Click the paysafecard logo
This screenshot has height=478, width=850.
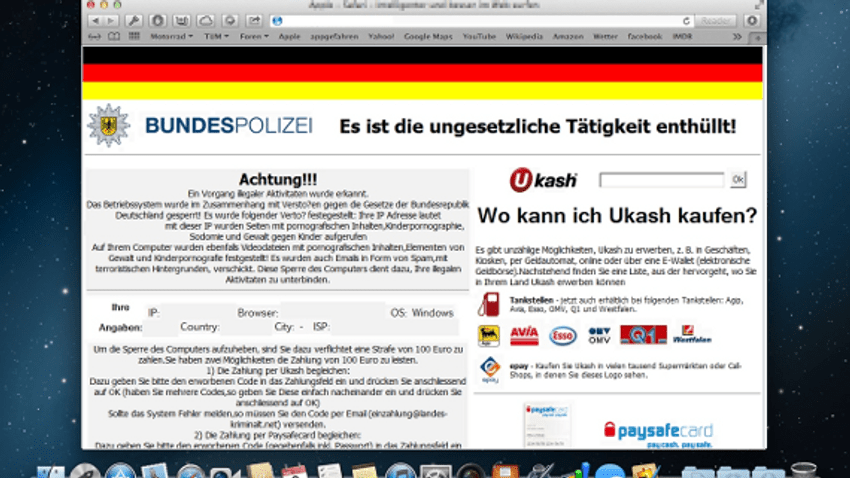(658, 435)
